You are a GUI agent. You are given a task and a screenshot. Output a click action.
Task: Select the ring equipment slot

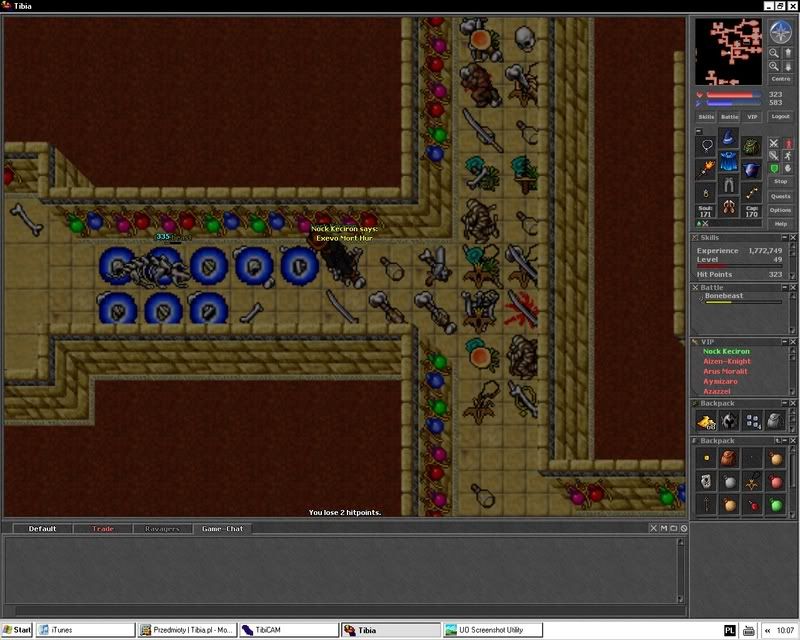click(707, 193)
